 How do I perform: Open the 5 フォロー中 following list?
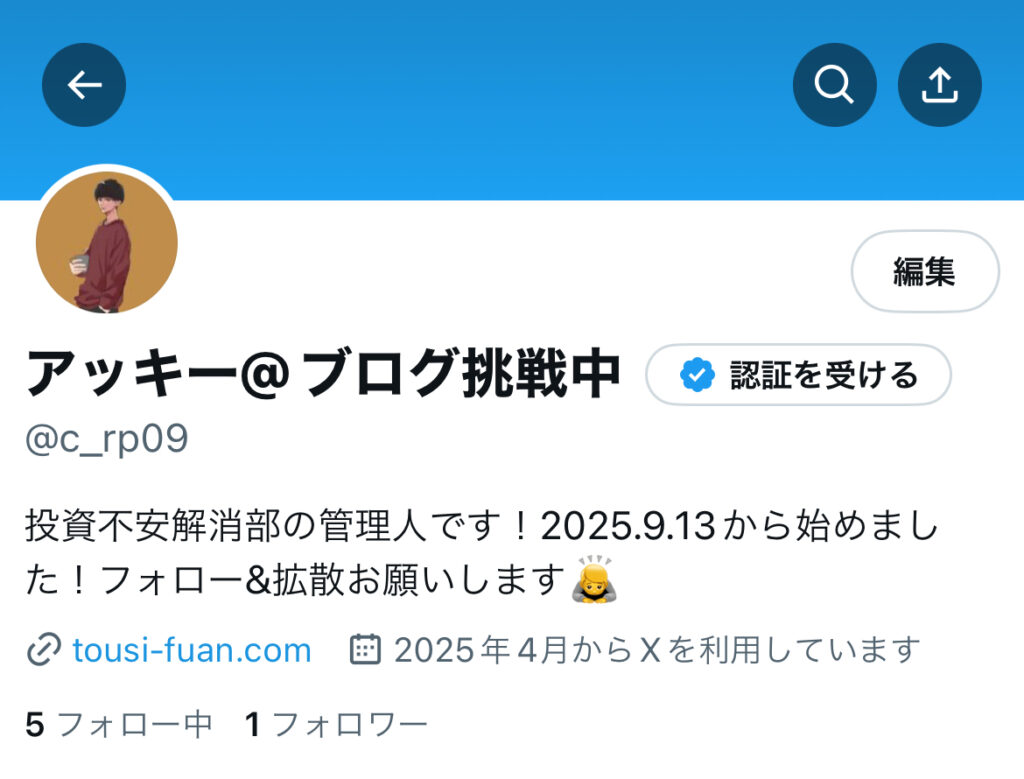click(x=119, y=725)
